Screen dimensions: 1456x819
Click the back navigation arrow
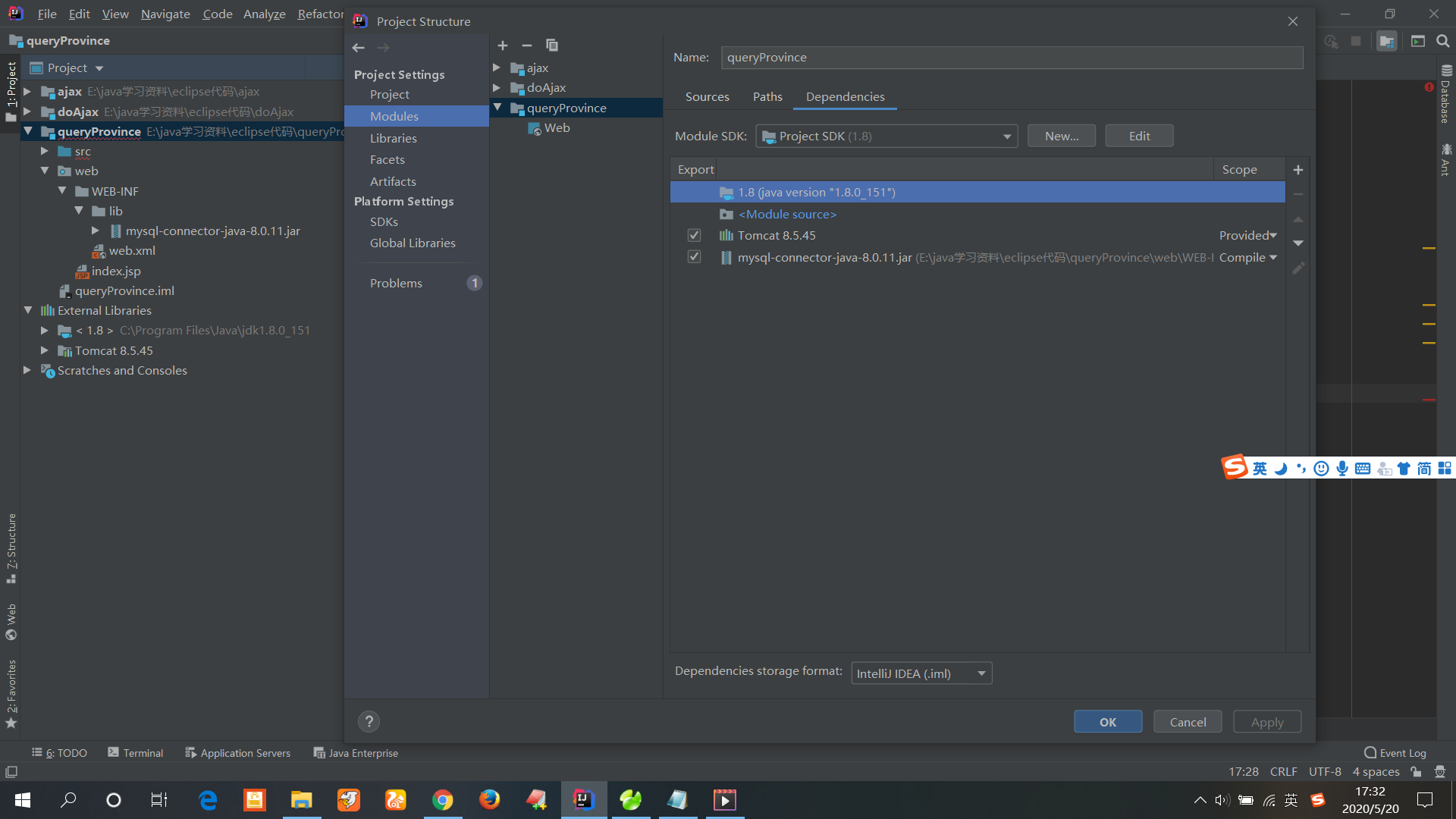(x=359, y=48)
